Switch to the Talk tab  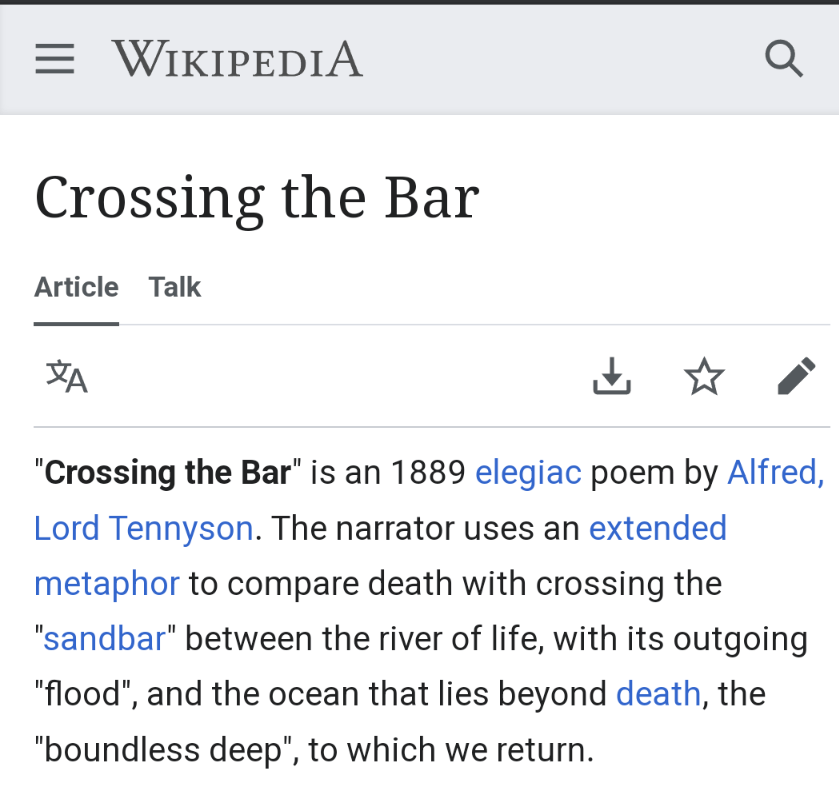pos(175,288)
